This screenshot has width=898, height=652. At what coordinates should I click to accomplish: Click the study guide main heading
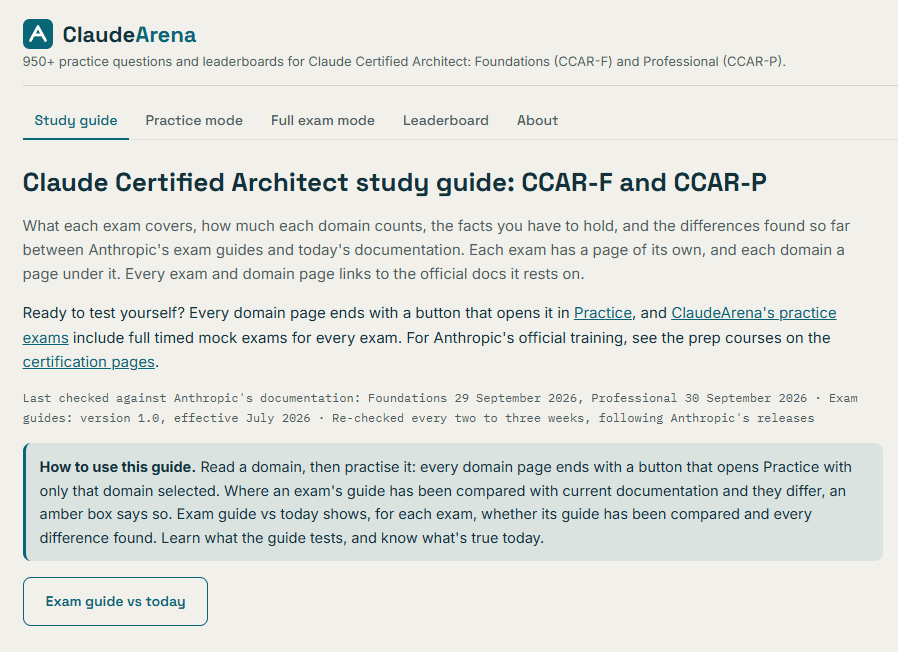click(x=395, y=182)
